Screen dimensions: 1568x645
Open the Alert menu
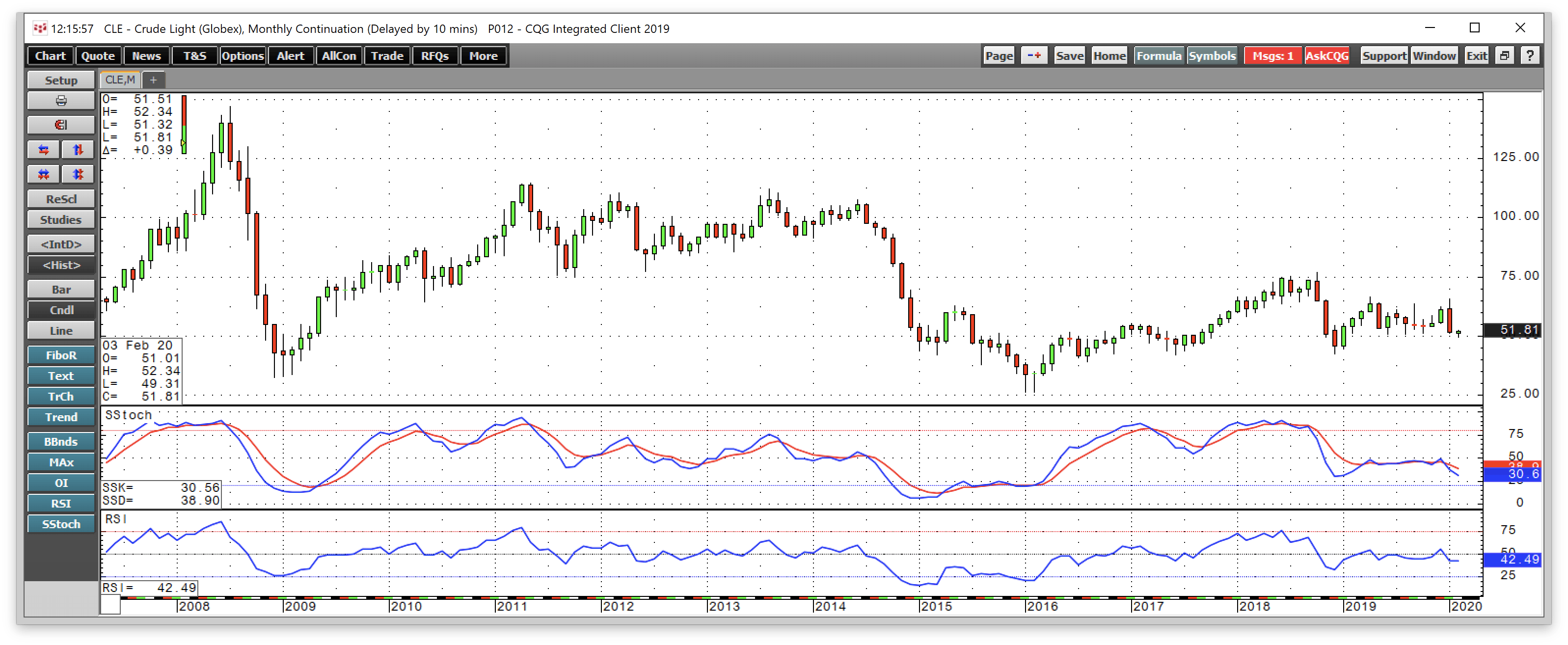point(290,56)
